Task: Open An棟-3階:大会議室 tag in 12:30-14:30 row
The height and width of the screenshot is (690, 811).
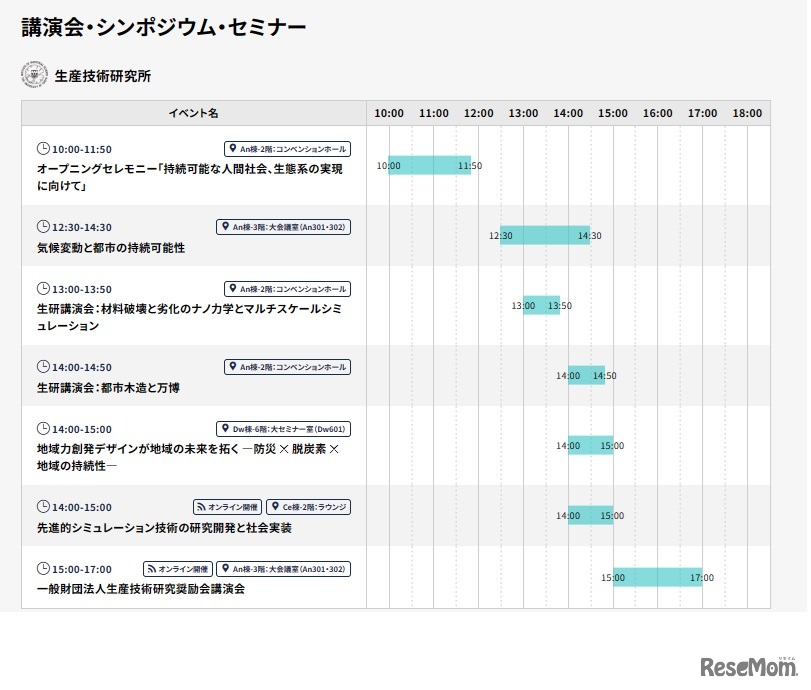Action: pos(283,227)
